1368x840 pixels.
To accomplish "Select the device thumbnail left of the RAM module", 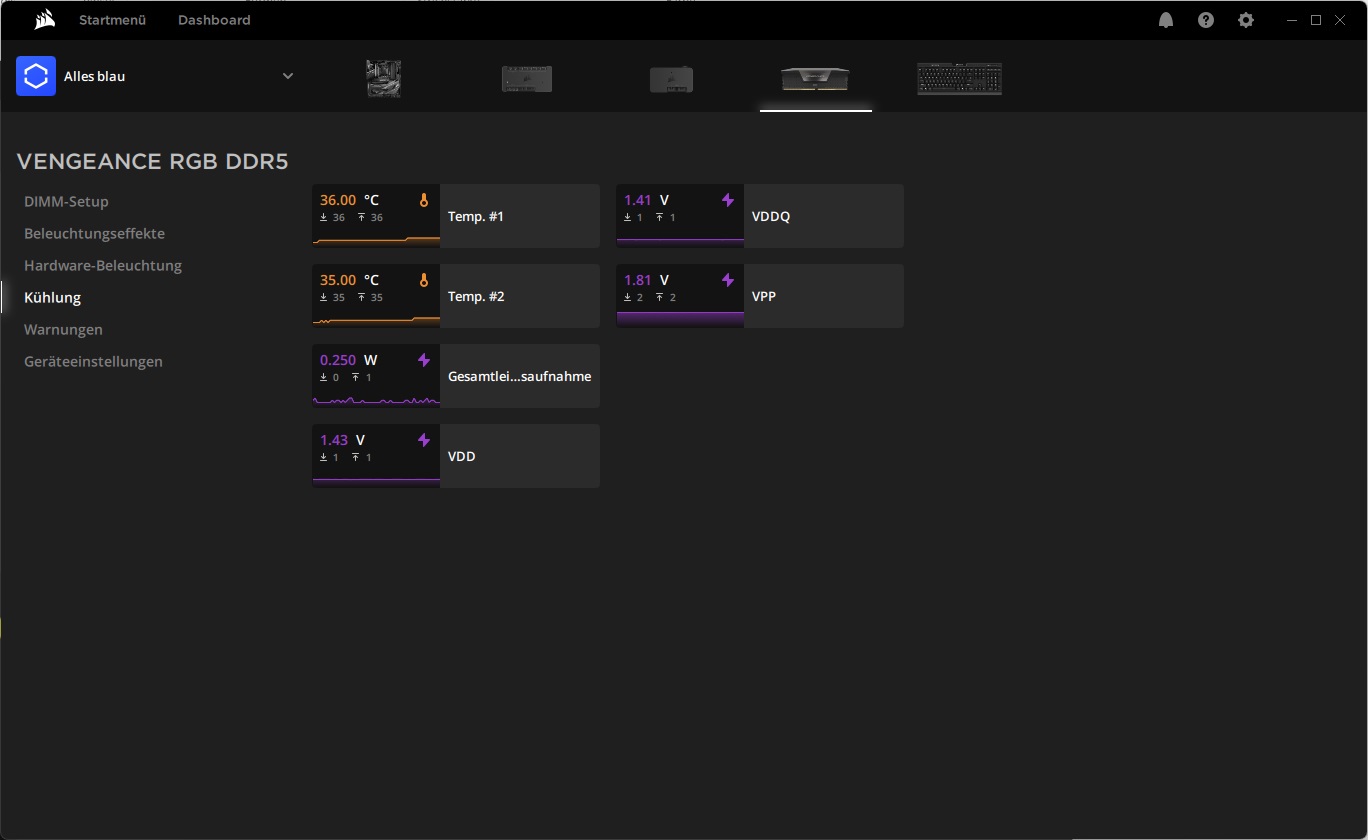I will (672, 80).
